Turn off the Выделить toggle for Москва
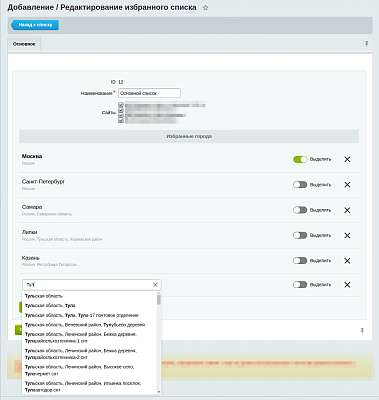Image resolution: width=379 pixels, height=400 pixels. [300, 159]
